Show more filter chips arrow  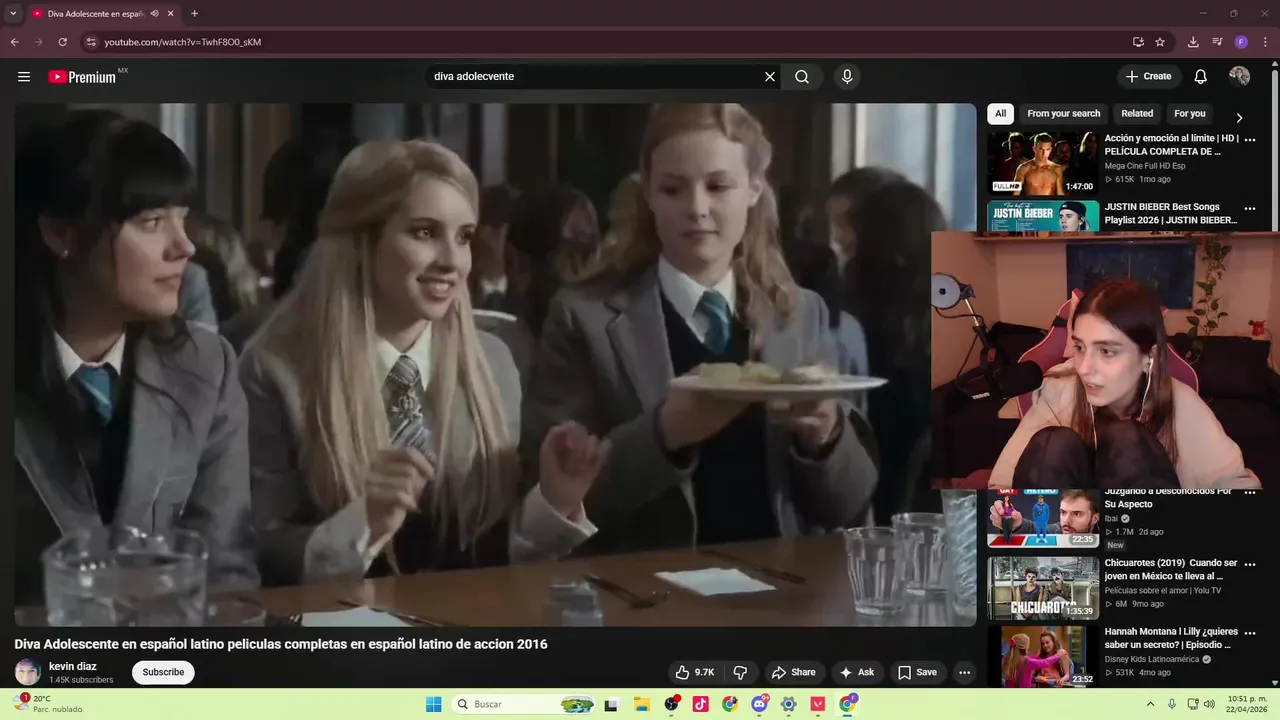[x=1239, y=117]
